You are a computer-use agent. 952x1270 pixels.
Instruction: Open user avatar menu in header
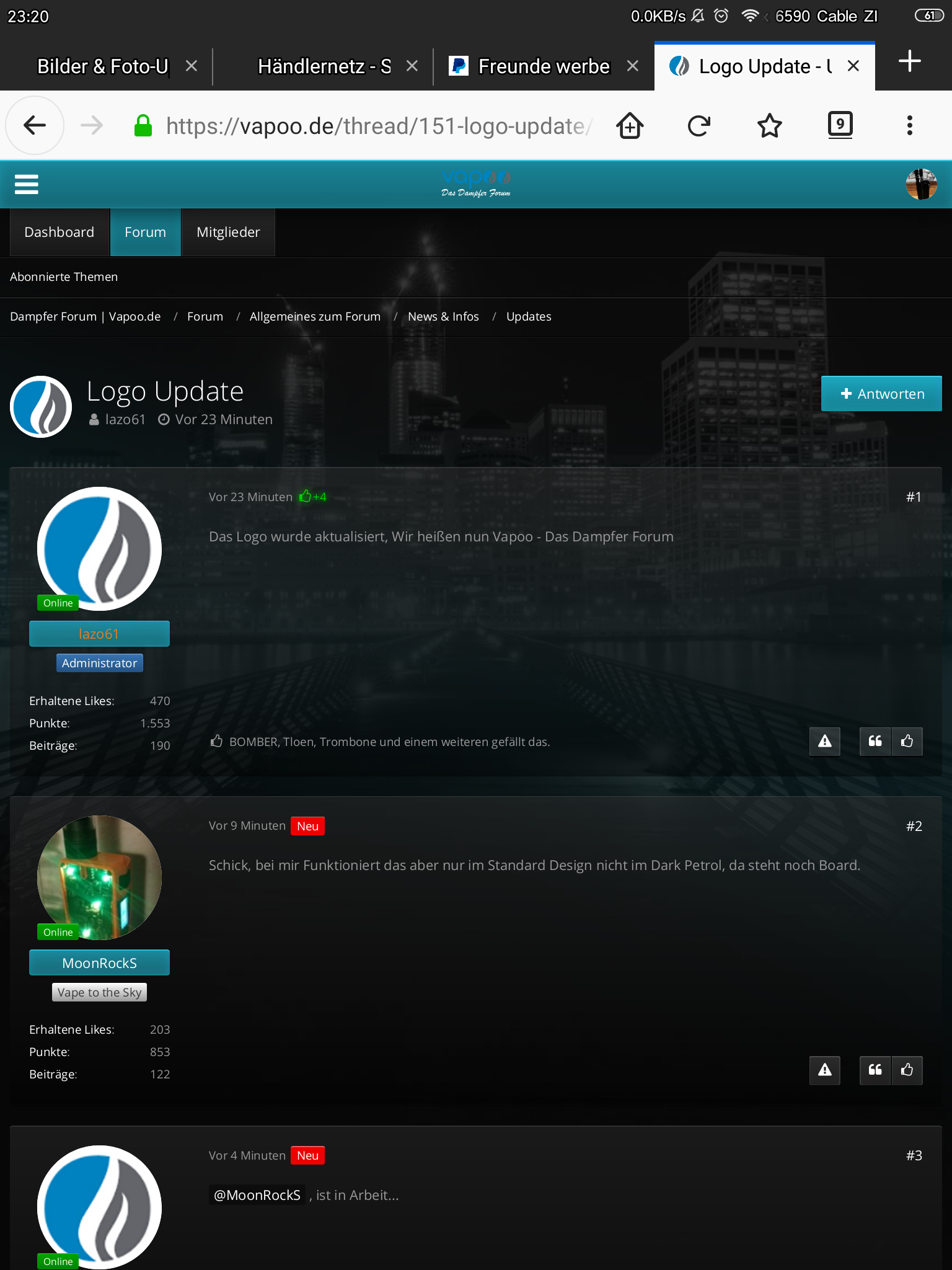(x=921, y=184)
